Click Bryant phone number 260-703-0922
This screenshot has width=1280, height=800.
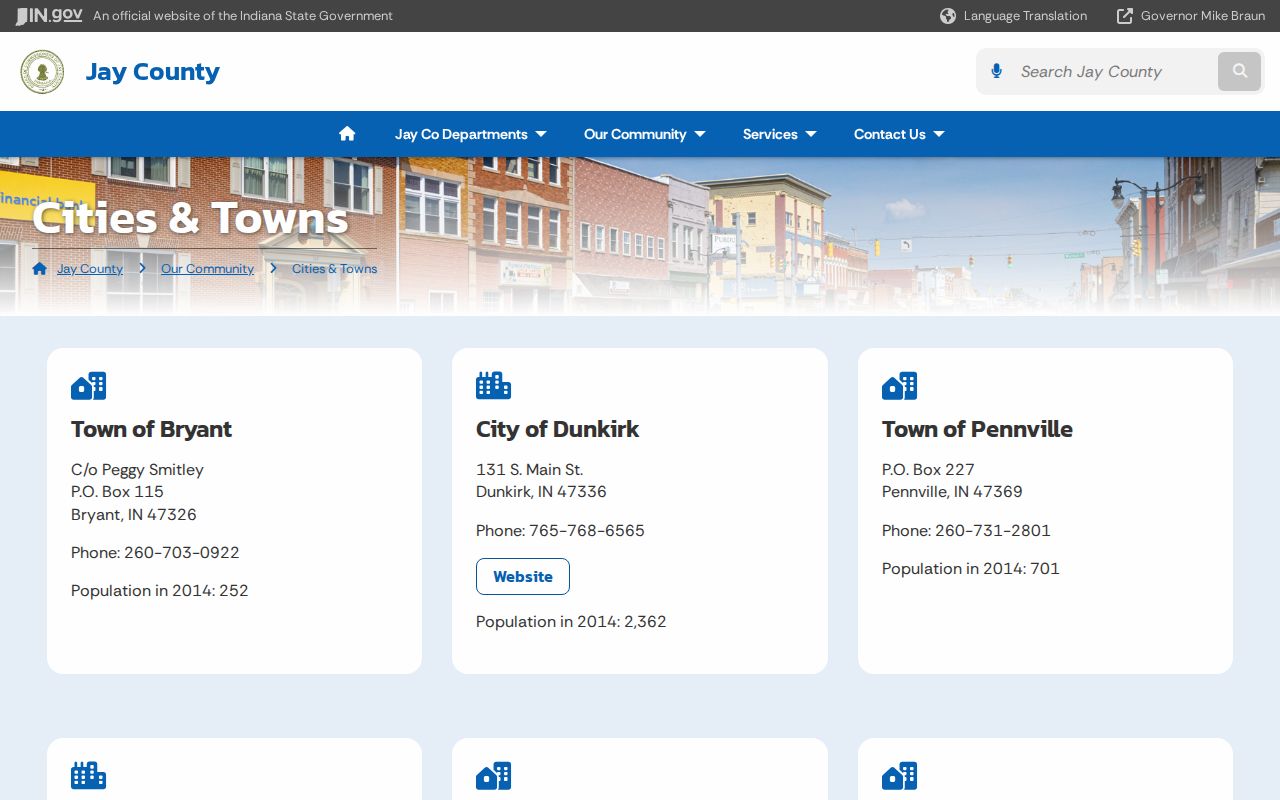[182, 553]
